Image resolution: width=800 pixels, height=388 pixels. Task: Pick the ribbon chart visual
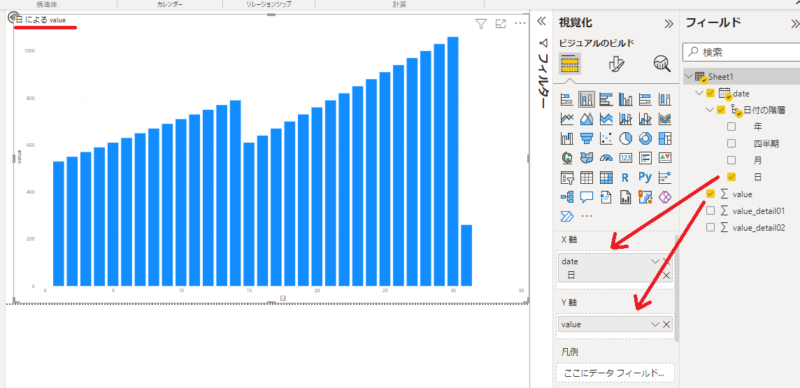[x=665, y=118]
